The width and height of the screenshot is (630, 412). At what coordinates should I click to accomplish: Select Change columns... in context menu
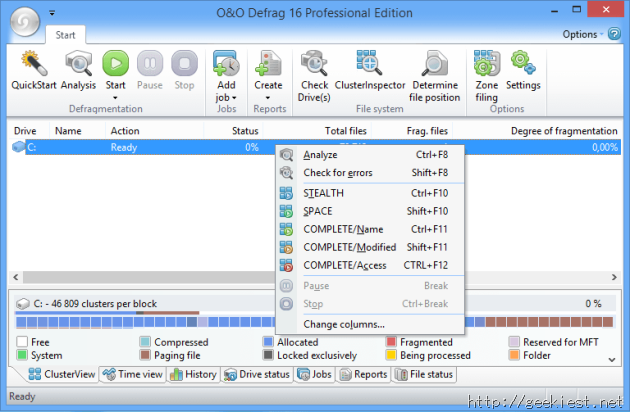(x=344, y=324)
